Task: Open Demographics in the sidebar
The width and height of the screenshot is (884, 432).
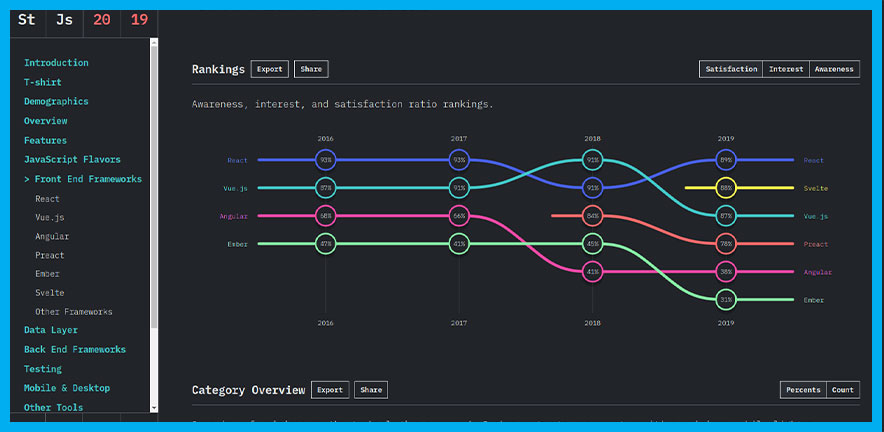Action: coord(56,101)
